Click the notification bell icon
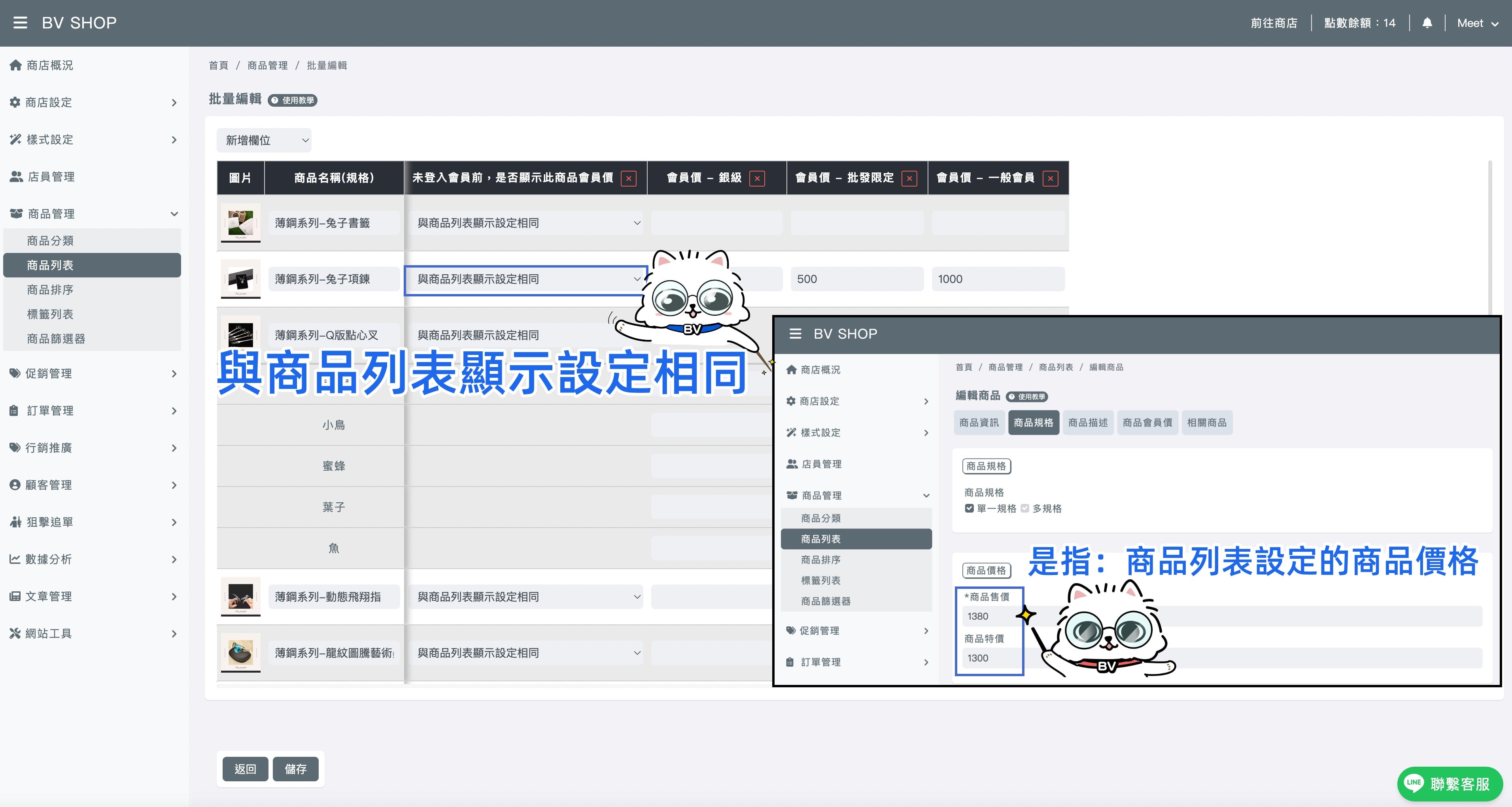 tap(1427, 23)
